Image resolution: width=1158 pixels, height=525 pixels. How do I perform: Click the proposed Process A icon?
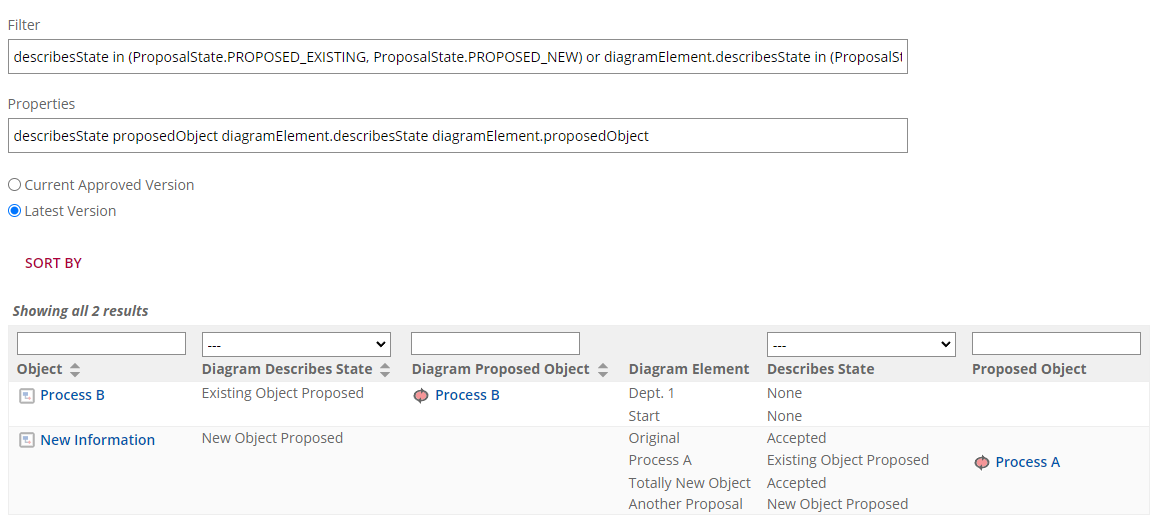pos(982,463)
